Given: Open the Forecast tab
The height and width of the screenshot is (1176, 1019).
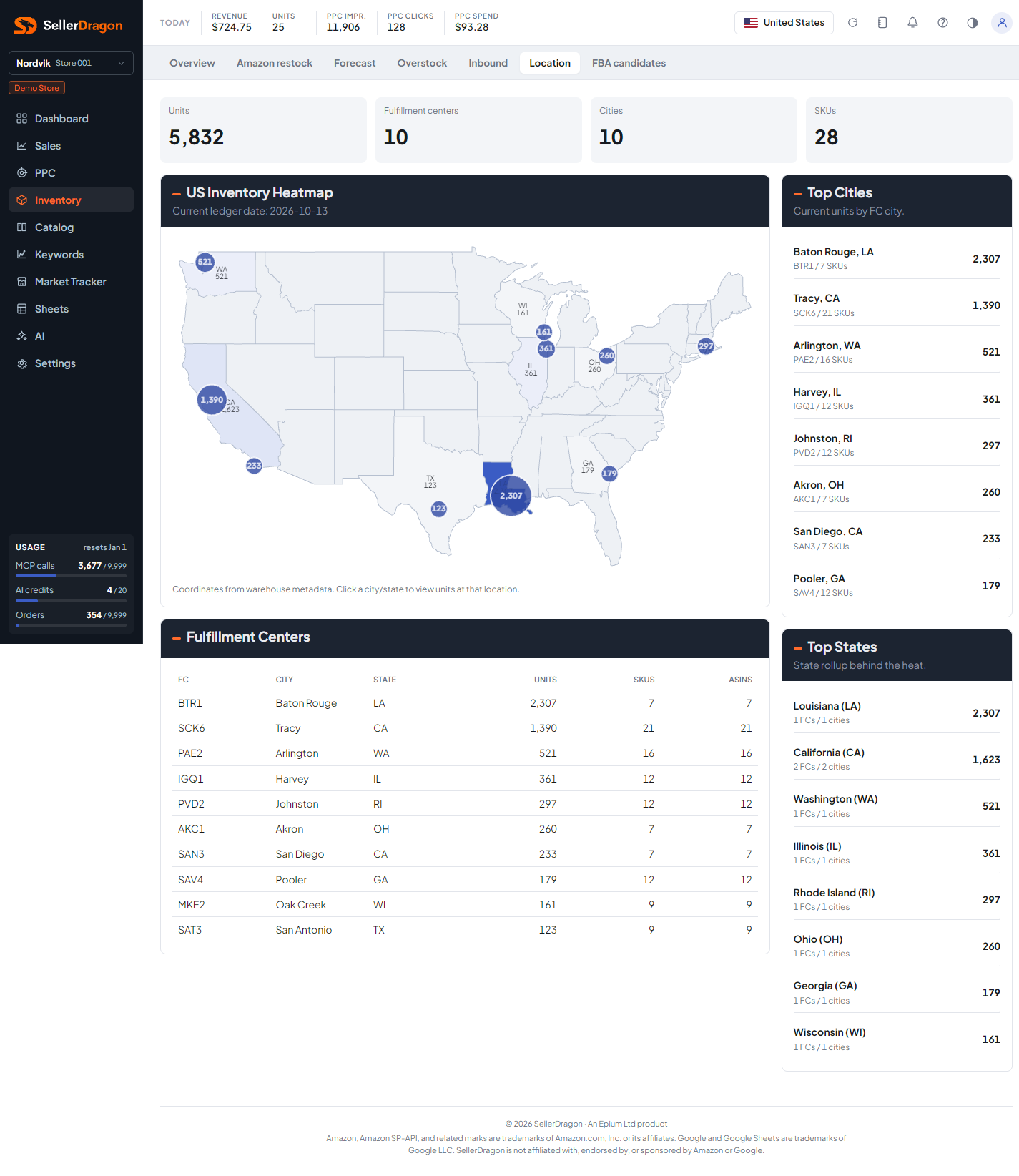Looking at the screenshot, I should point(355,63).
